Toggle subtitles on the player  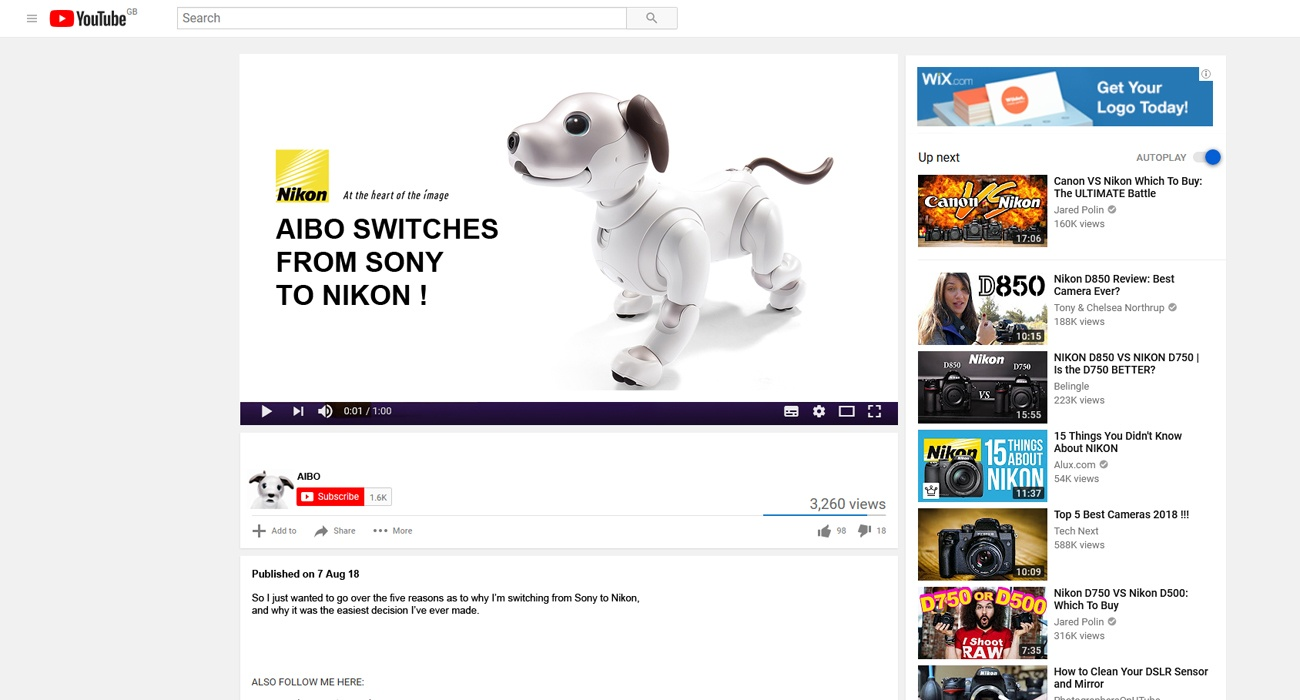(791, 411)
